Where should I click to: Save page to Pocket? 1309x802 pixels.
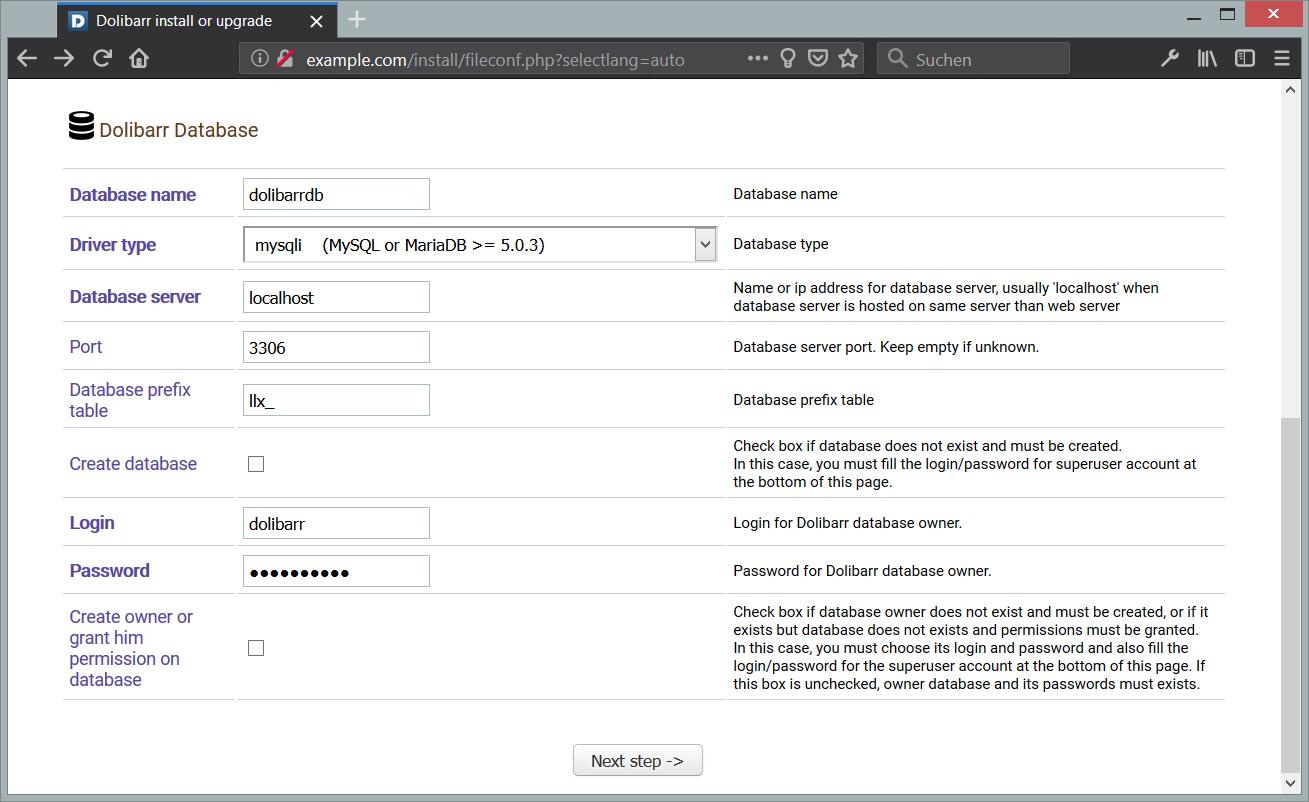[x=818, y=58]
